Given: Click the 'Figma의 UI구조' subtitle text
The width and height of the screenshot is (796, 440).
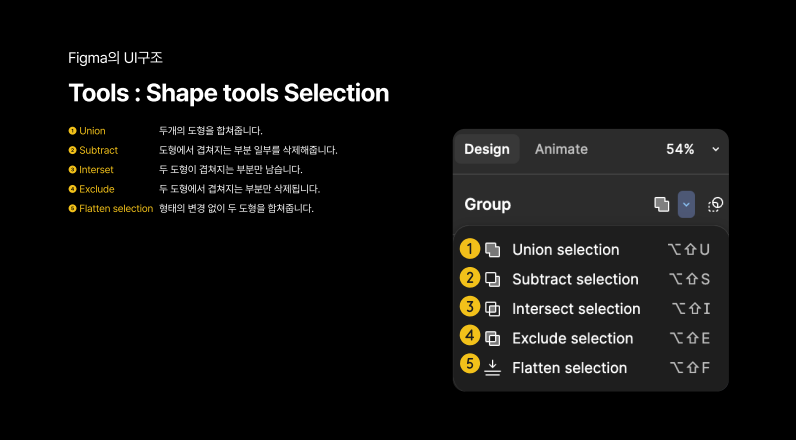Looking at the screenshot, I should [115, 58].
